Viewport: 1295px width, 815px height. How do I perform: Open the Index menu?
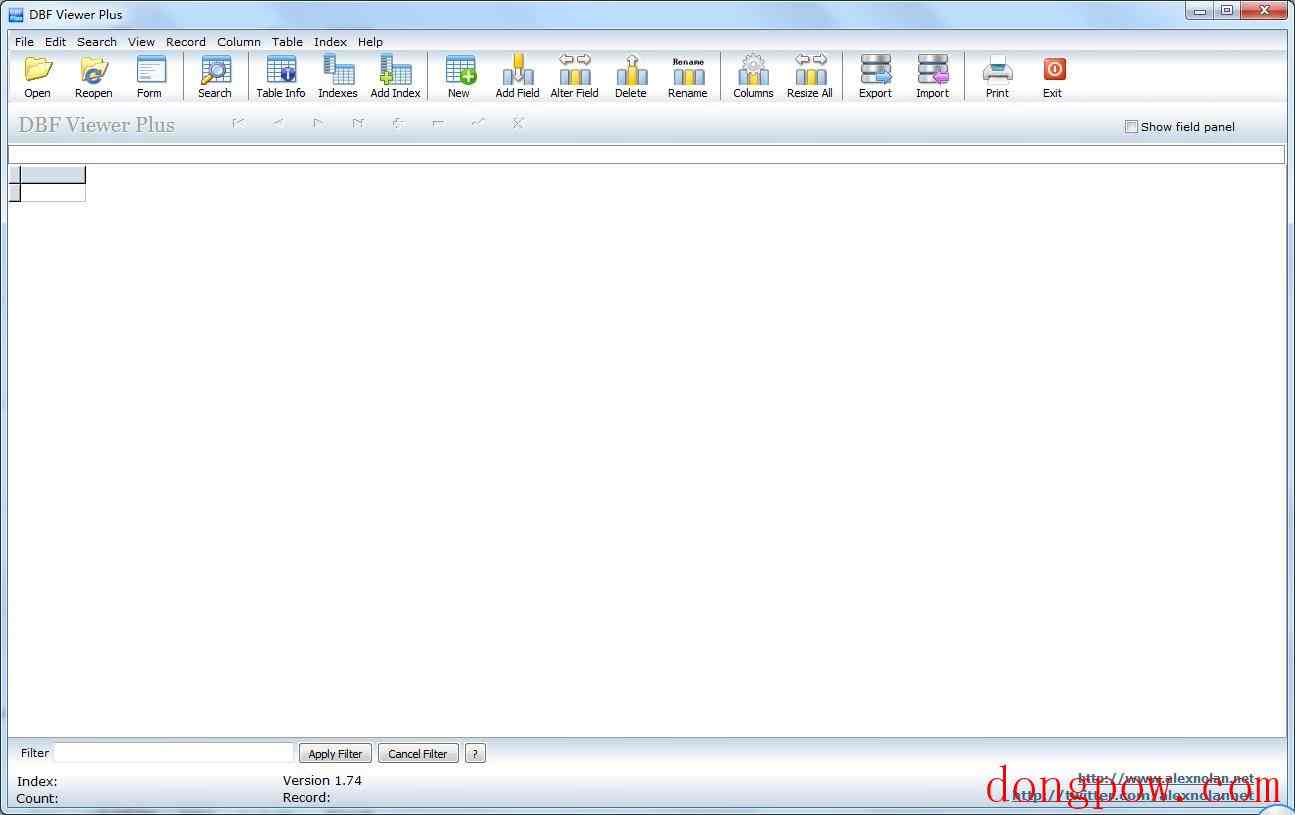331,42
